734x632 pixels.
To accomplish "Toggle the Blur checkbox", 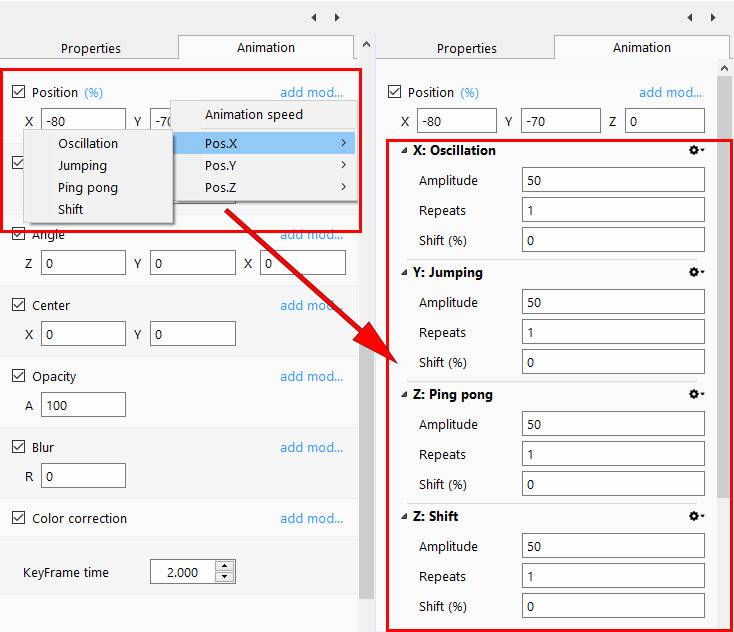I will (19, 448).
